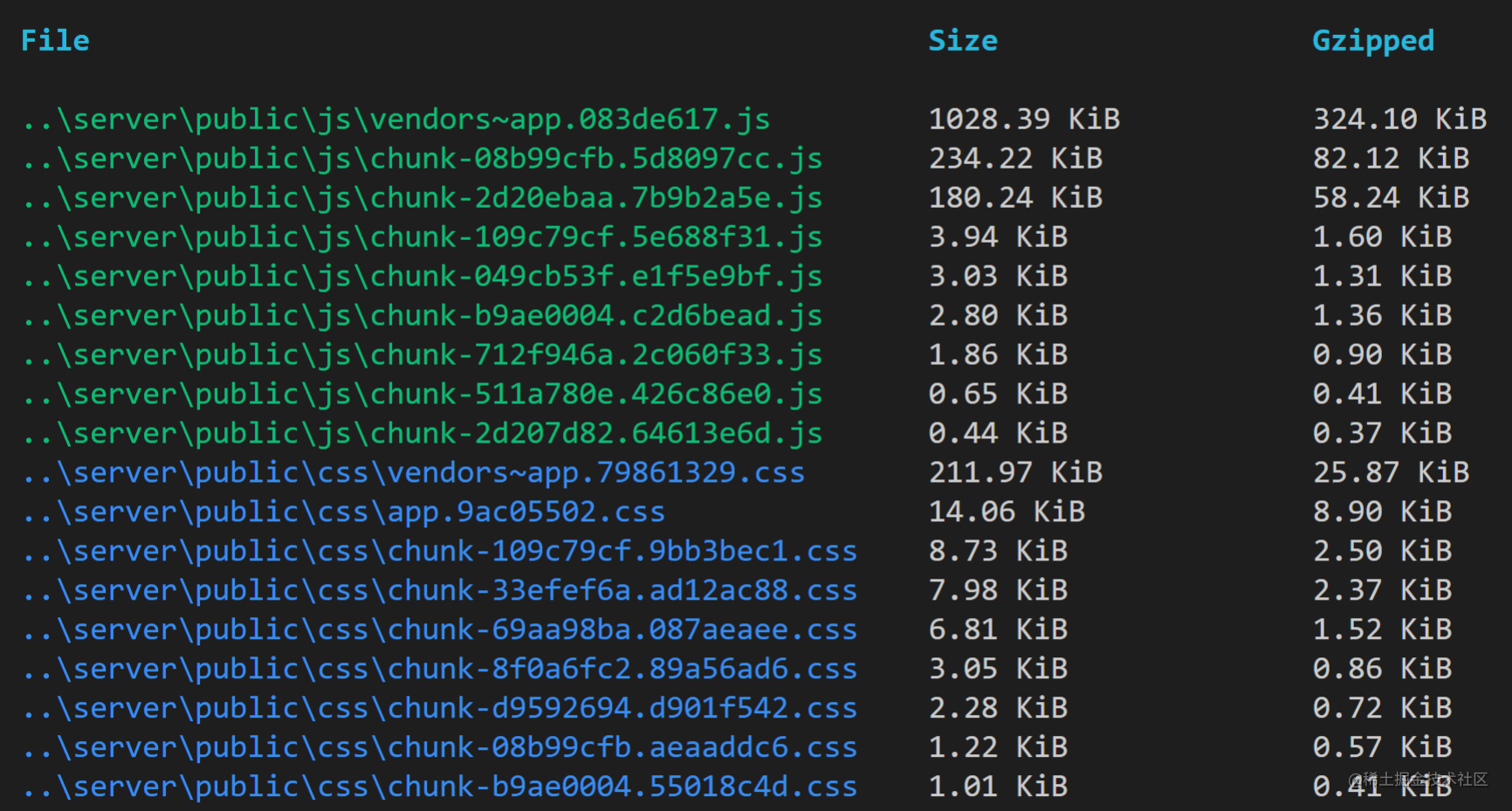Open vendors~app.79861329.css file path
This screenshot has width=1512, height=811.
(414, 473)
